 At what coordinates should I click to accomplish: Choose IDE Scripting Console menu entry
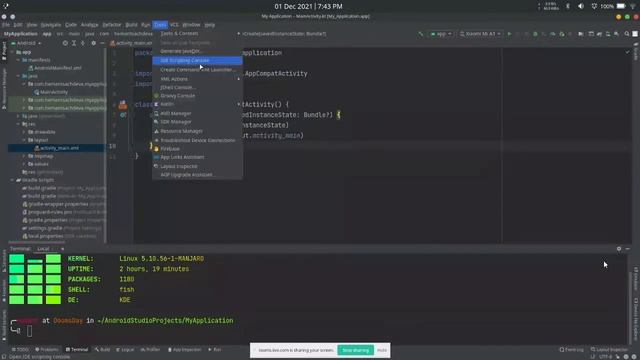pos(198,60)
